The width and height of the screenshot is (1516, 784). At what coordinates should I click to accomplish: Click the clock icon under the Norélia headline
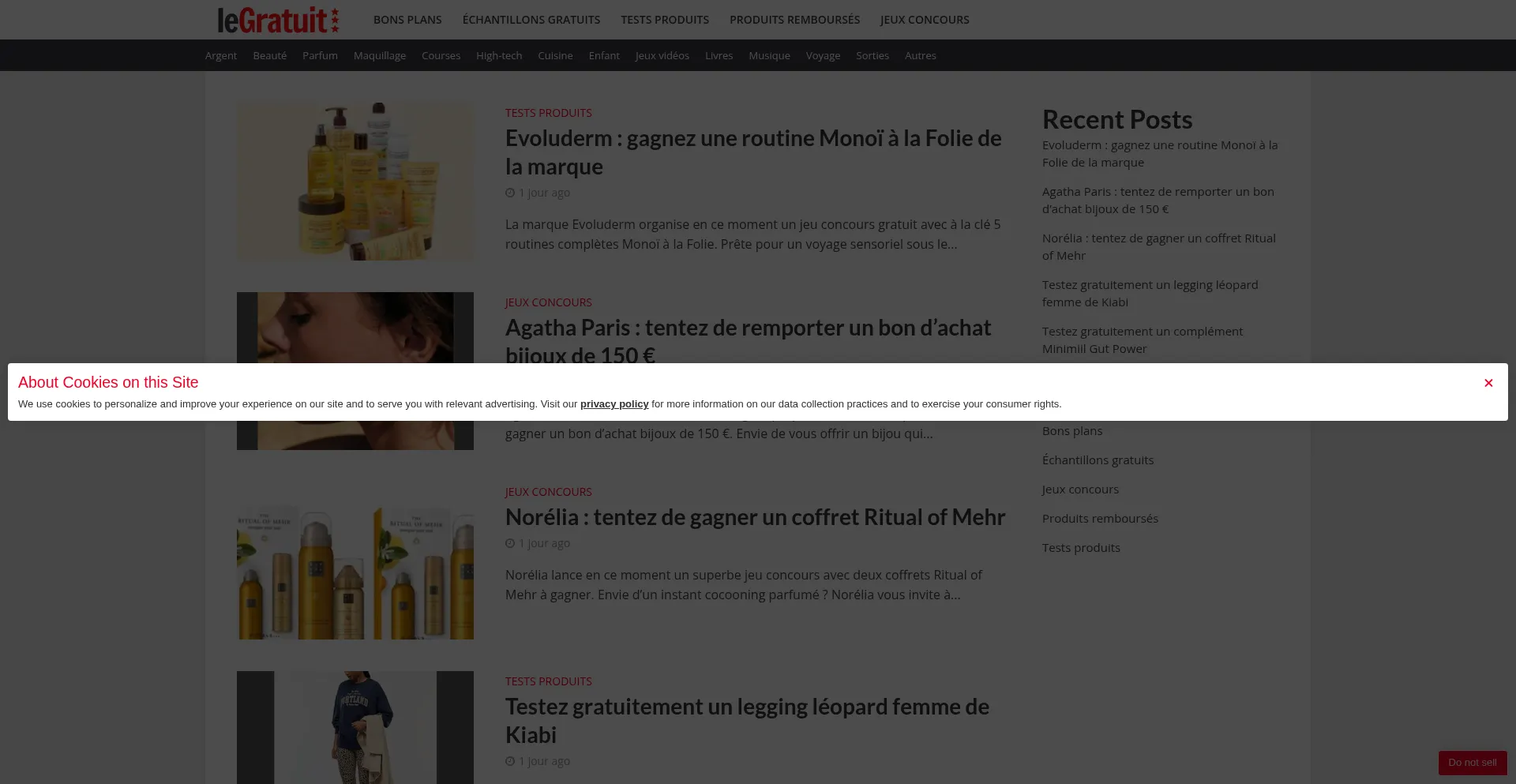click(x=510, y=543)
